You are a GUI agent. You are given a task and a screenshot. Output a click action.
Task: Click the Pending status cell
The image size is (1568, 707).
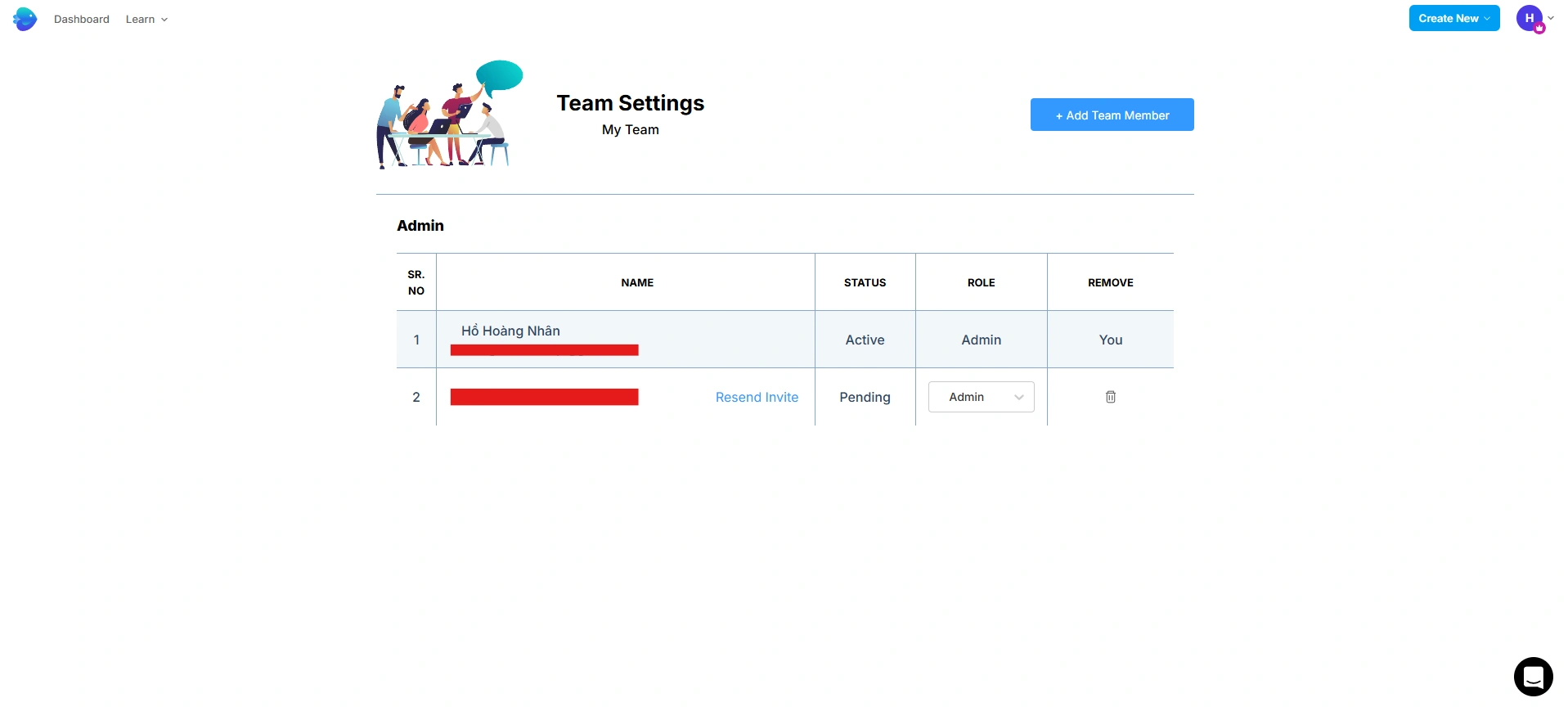coord(865,397)
